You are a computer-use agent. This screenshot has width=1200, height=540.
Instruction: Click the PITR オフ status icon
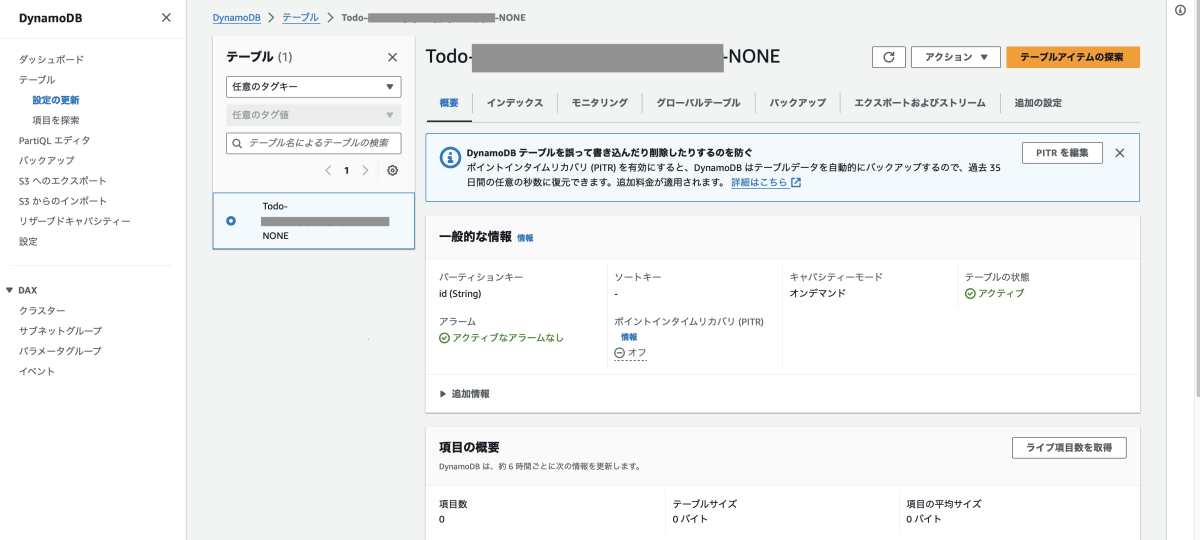pyautogui.click(x=619, y=353)
